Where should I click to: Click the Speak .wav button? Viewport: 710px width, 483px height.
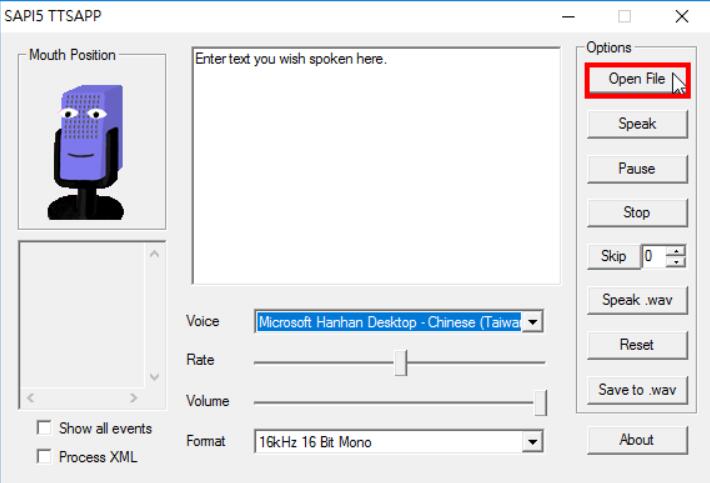637,300
